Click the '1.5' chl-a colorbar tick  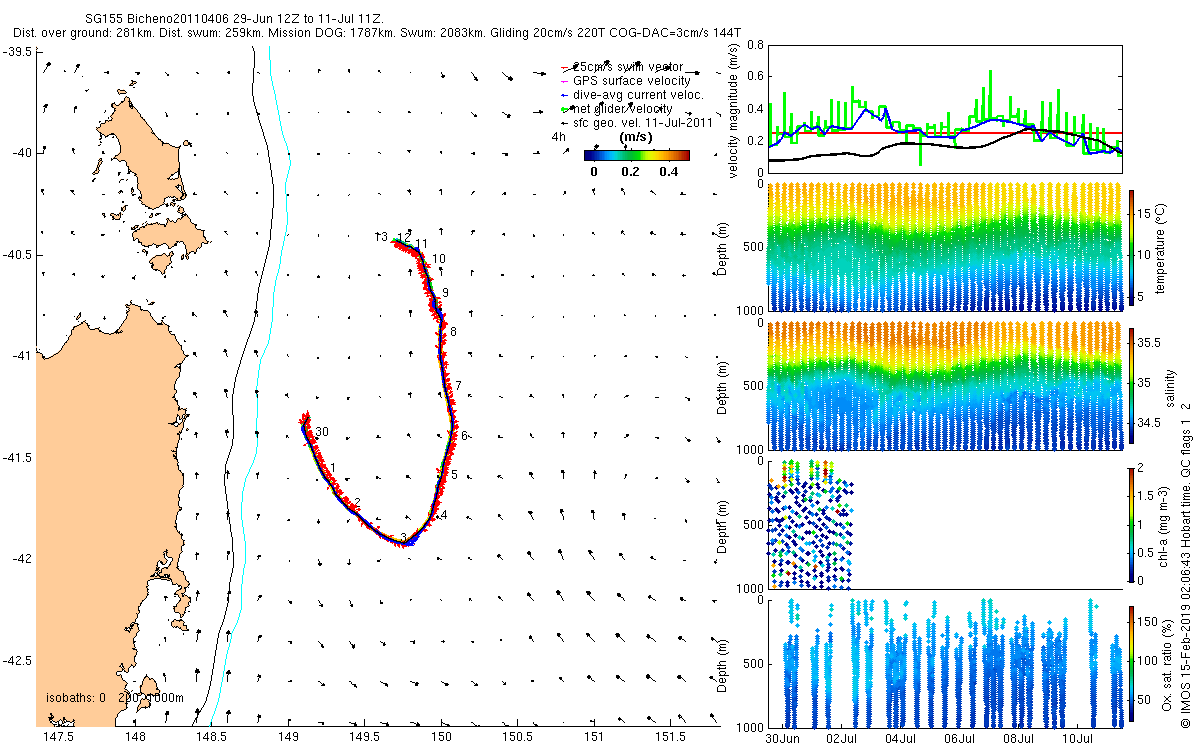tap(1147, 495)
